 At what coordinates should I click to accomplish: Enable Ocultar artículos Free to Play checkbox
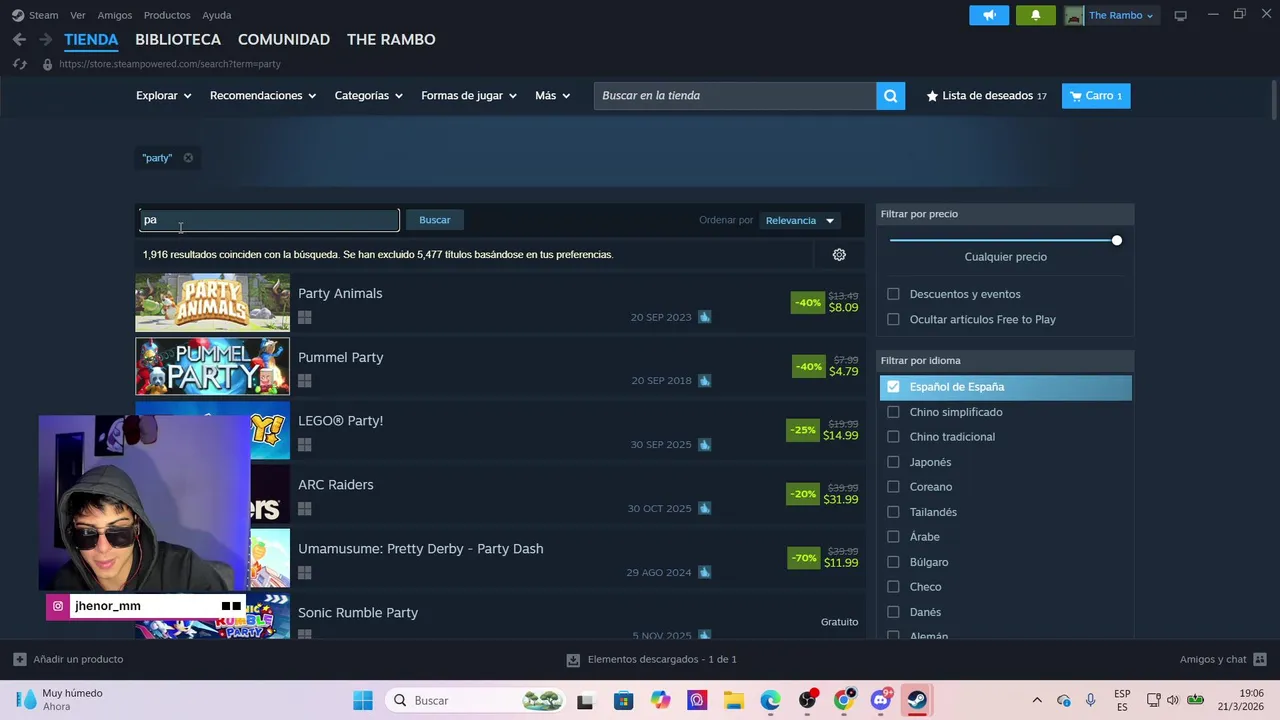click(893, 319)
